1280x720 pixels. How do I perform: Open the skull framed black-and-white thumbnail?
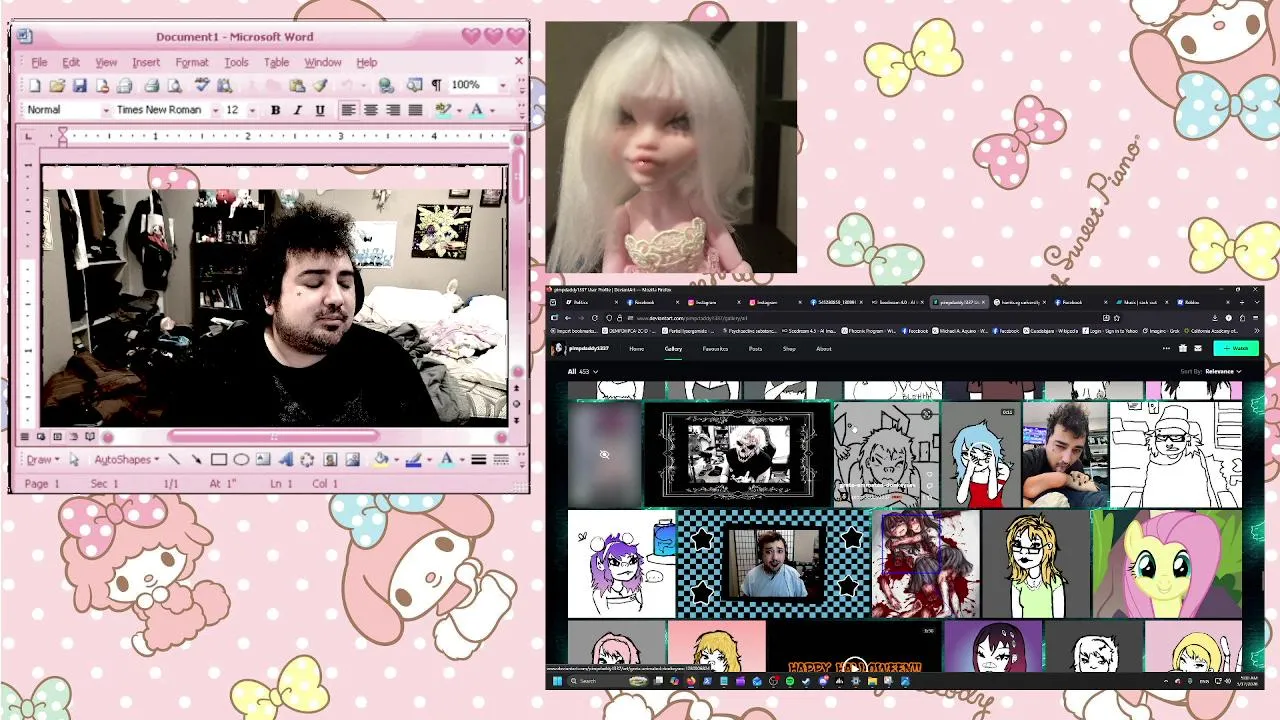(739, 453)
